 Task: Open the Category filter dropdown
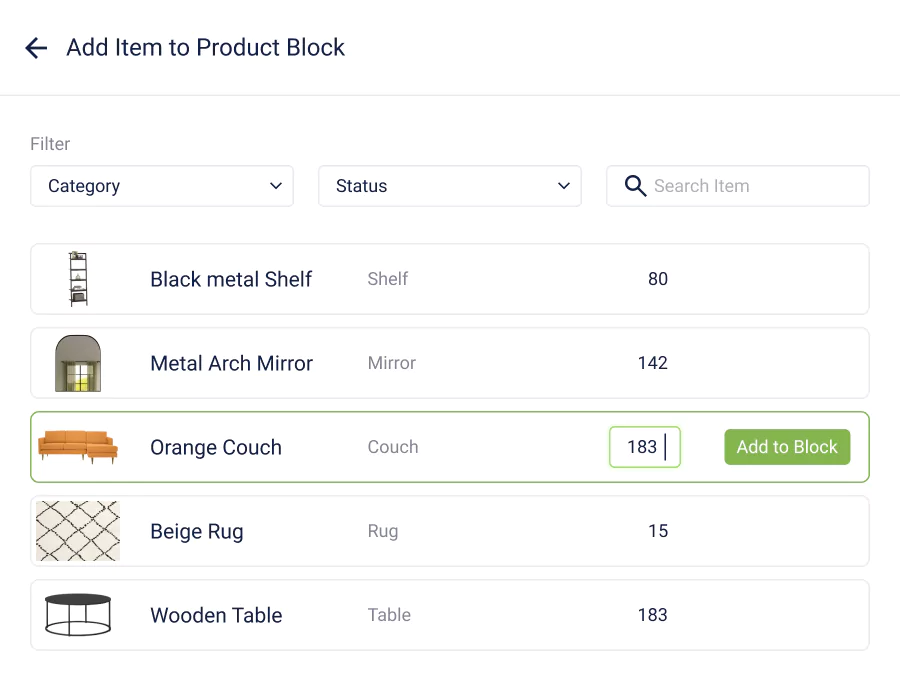pyautogui.click(x=162, y=186)
